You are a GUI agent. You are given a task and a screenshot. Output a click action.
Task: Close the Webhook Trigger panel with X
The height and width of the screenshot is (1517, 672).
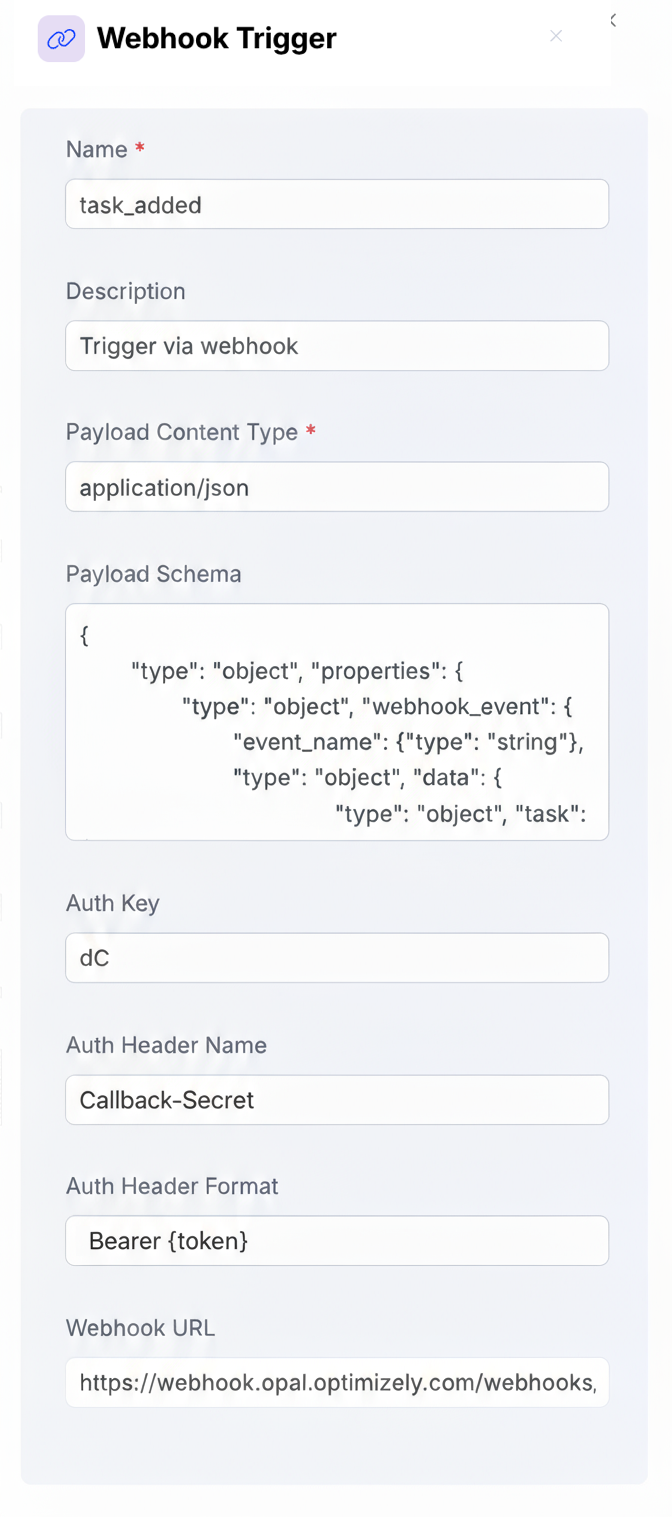[556, 36]
